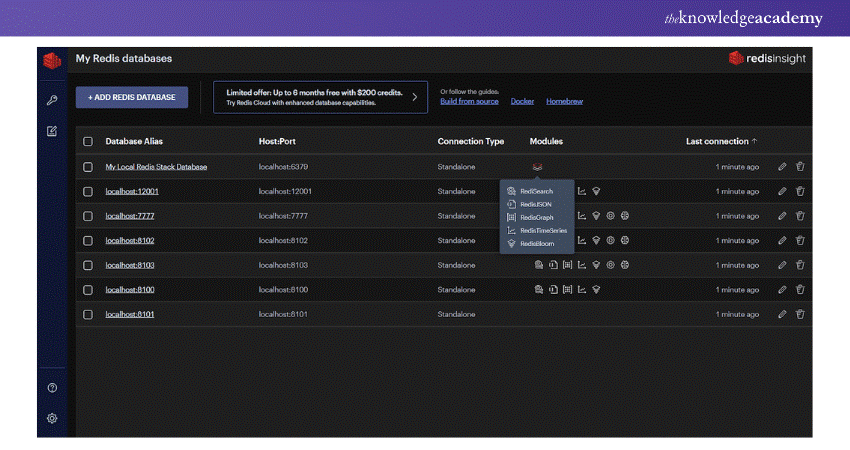This screenshot has height=450, width=850.
Task: Click RedisGears icon in localhost:8102 row
Action: (x=610, y=241)
